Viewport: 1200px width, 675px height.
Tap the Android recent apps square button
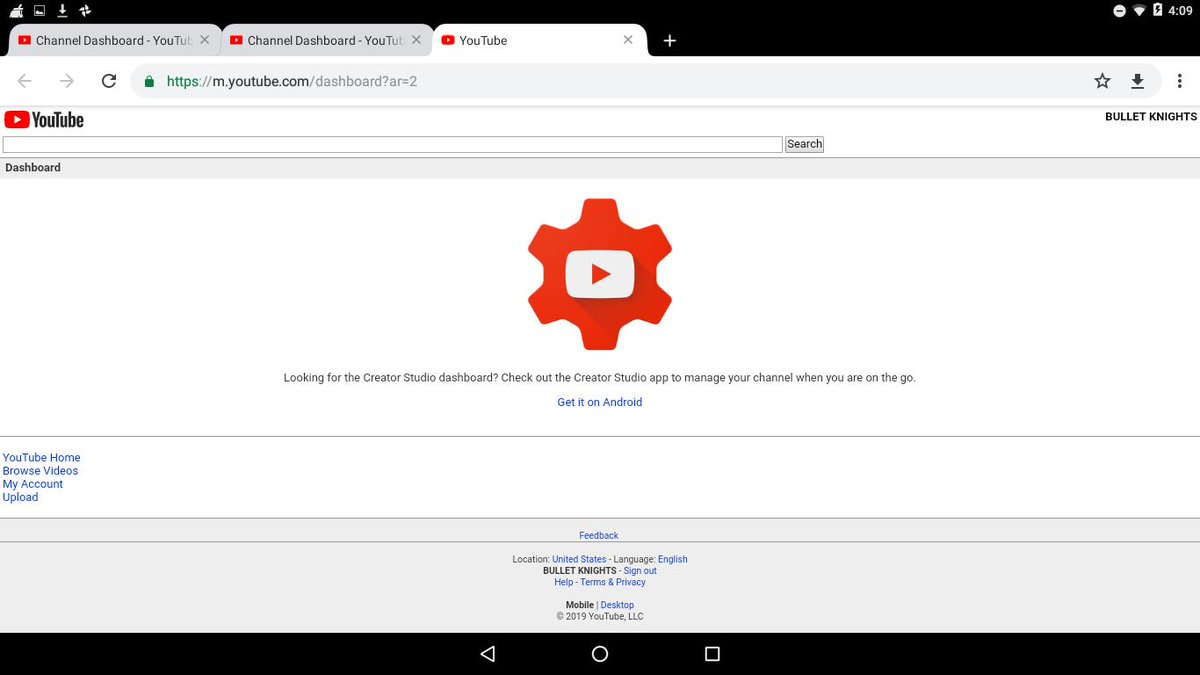(x=712, y=654)
